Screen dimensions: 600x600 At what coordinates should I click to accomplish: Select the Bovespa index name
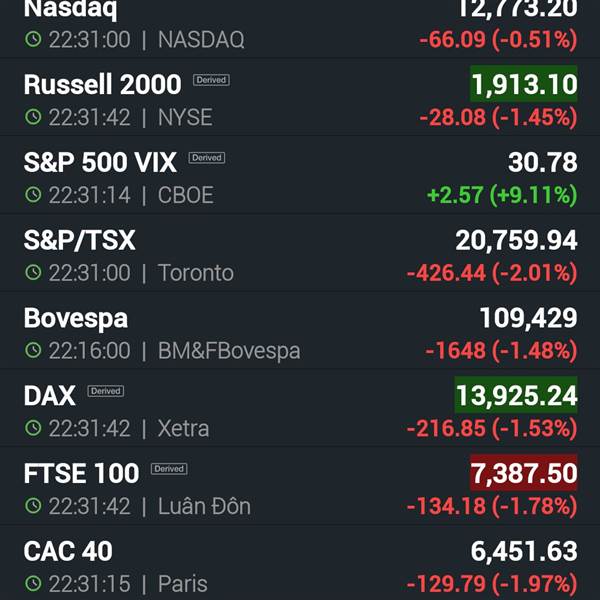[75, 318]
